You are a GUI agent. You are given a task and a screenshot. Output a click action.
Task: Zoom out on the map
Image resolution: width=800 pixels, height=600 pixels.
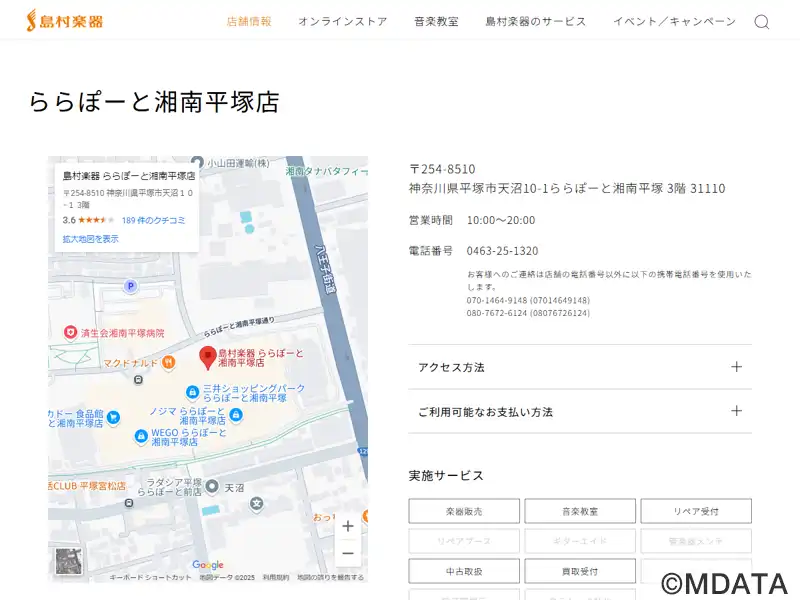tap(348, 553)
